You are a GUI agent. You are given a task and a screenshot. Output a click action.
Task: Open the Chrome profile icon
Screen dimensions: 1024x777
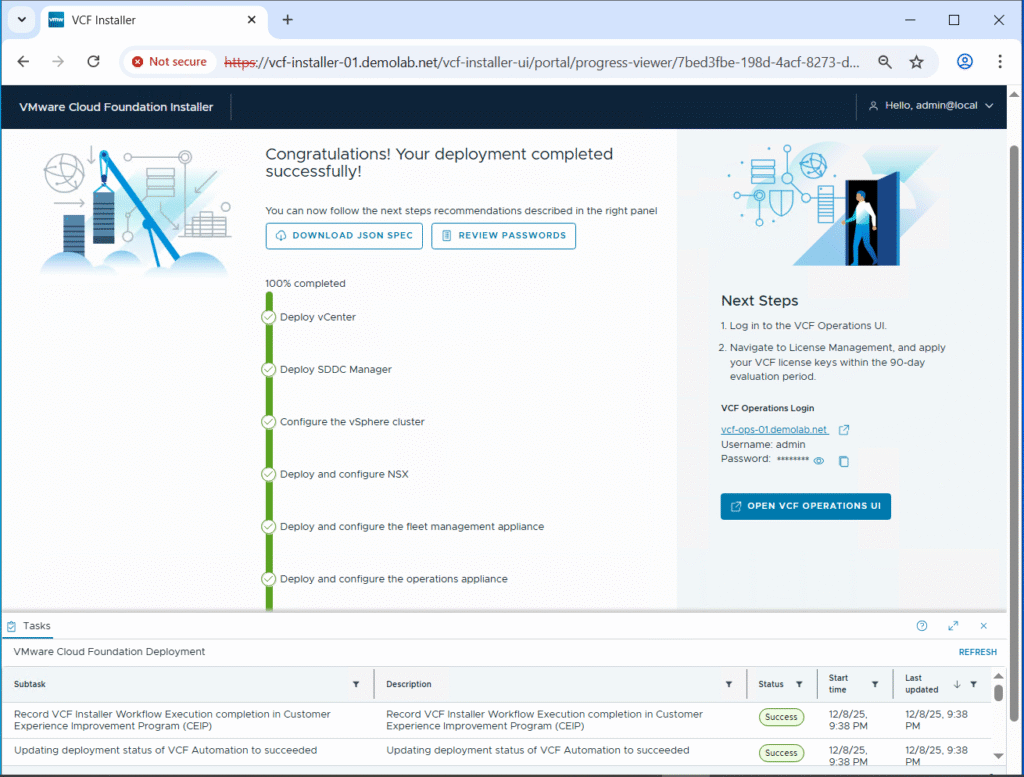coord(964,62)
